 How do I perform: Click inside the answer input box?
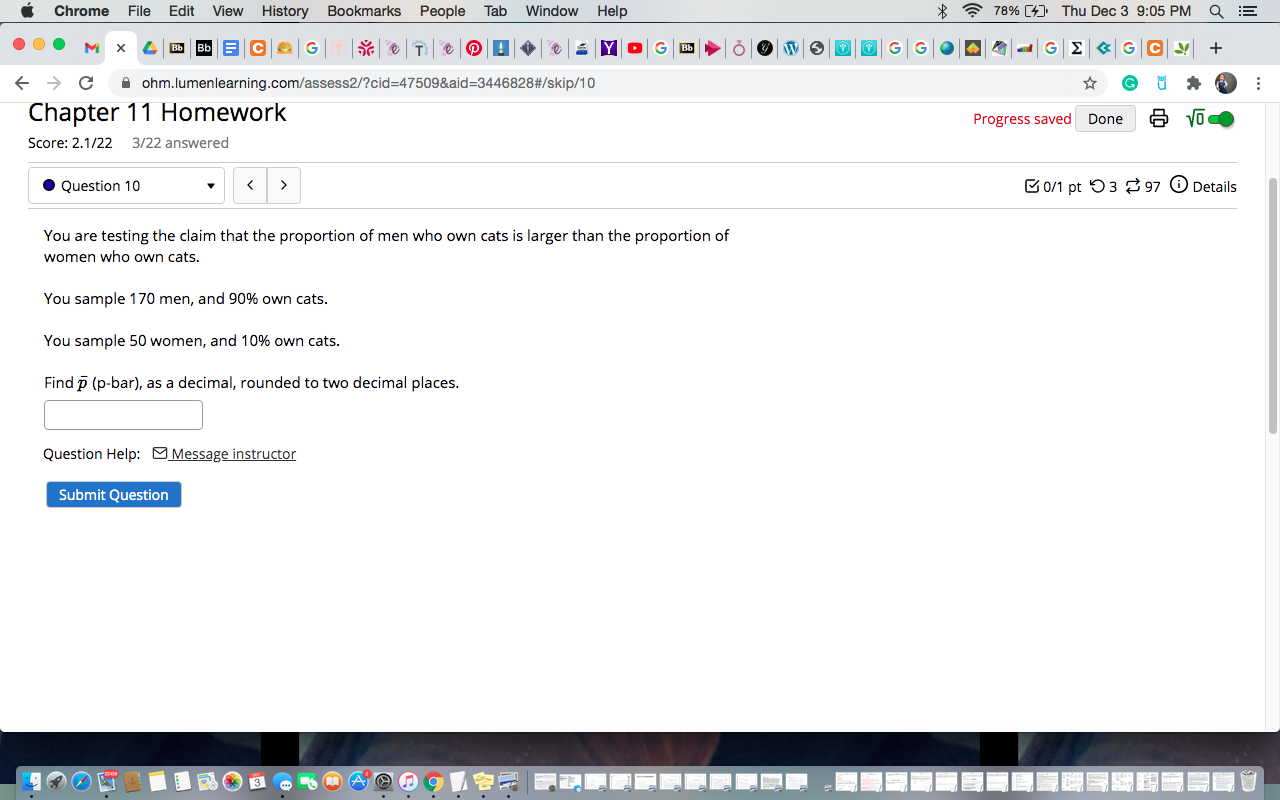[123, 414]
